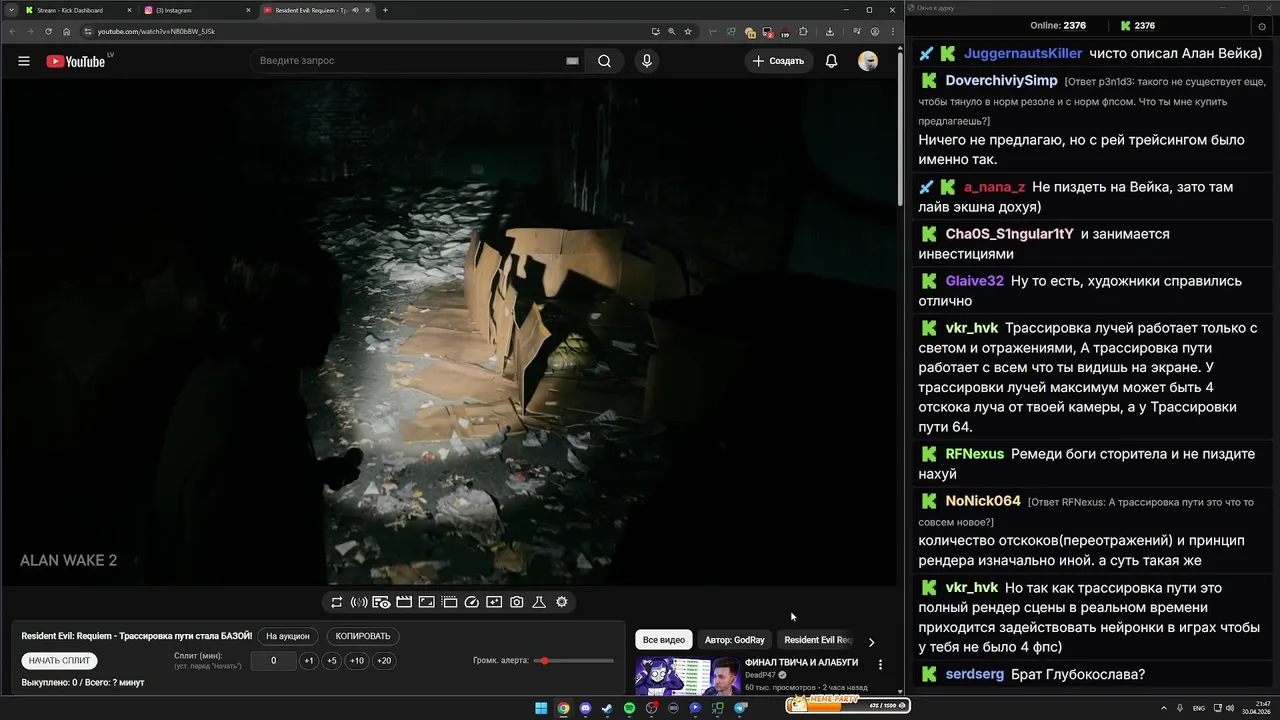Open Steam from the taskbar
Screen dimensions: 1280x720
[x=607, y=708]
